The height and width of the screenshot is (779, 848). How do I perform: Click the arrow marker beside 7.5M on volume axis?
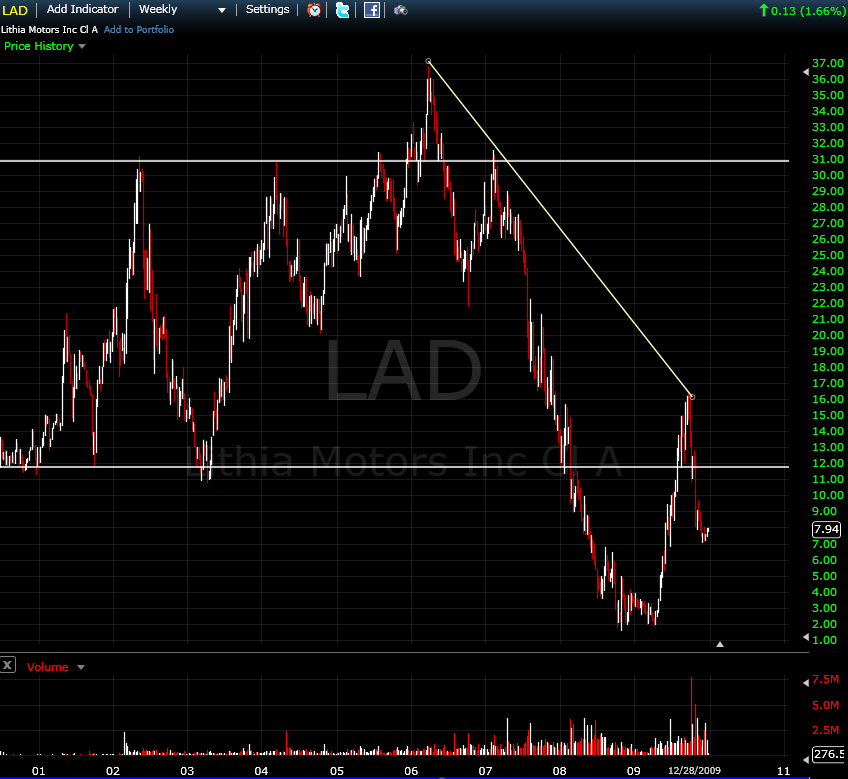pos(806,683)
